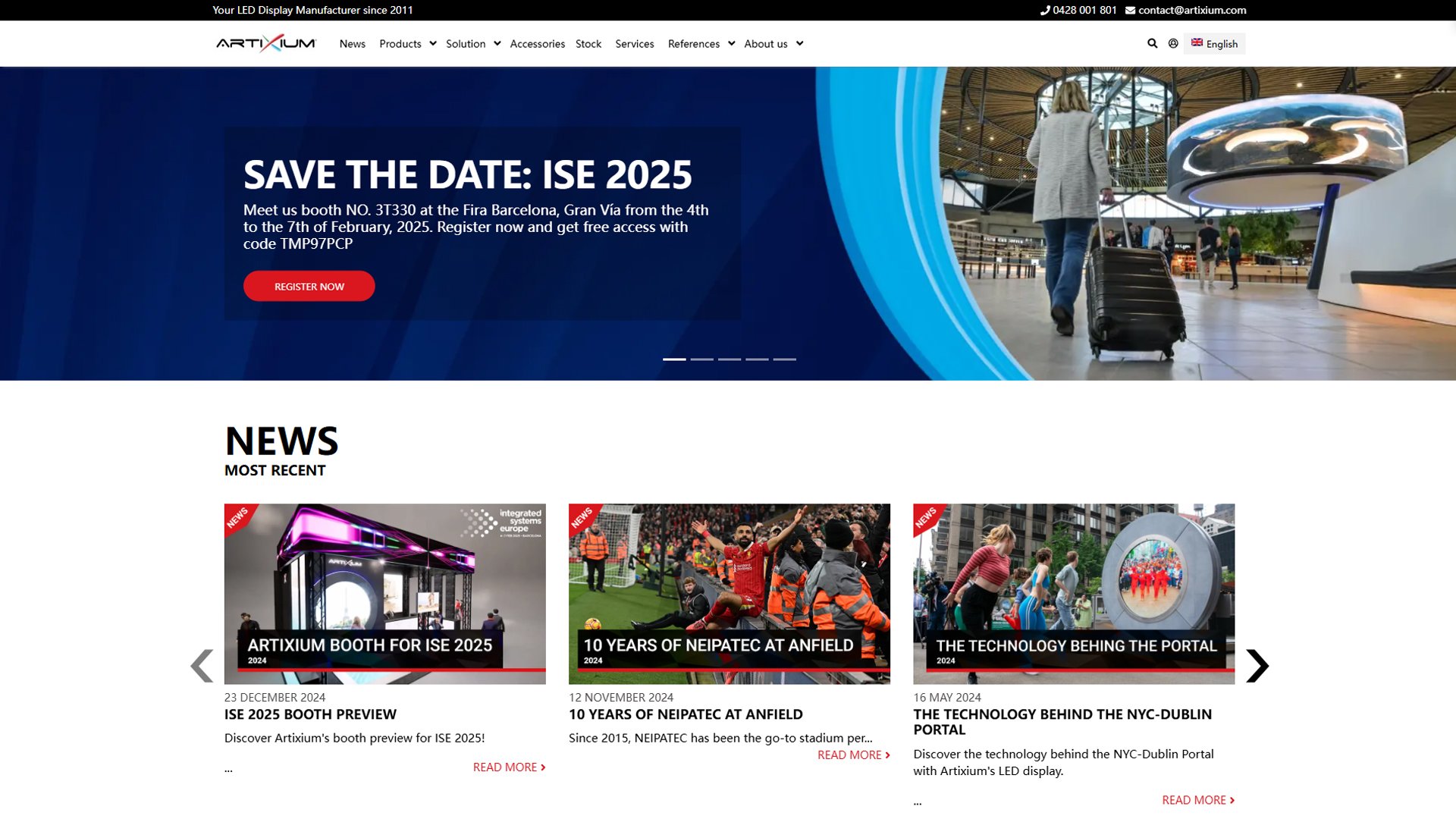Select the second hero slider indicator
This screenshot has height=819, width=1456.
coord(701,359)
